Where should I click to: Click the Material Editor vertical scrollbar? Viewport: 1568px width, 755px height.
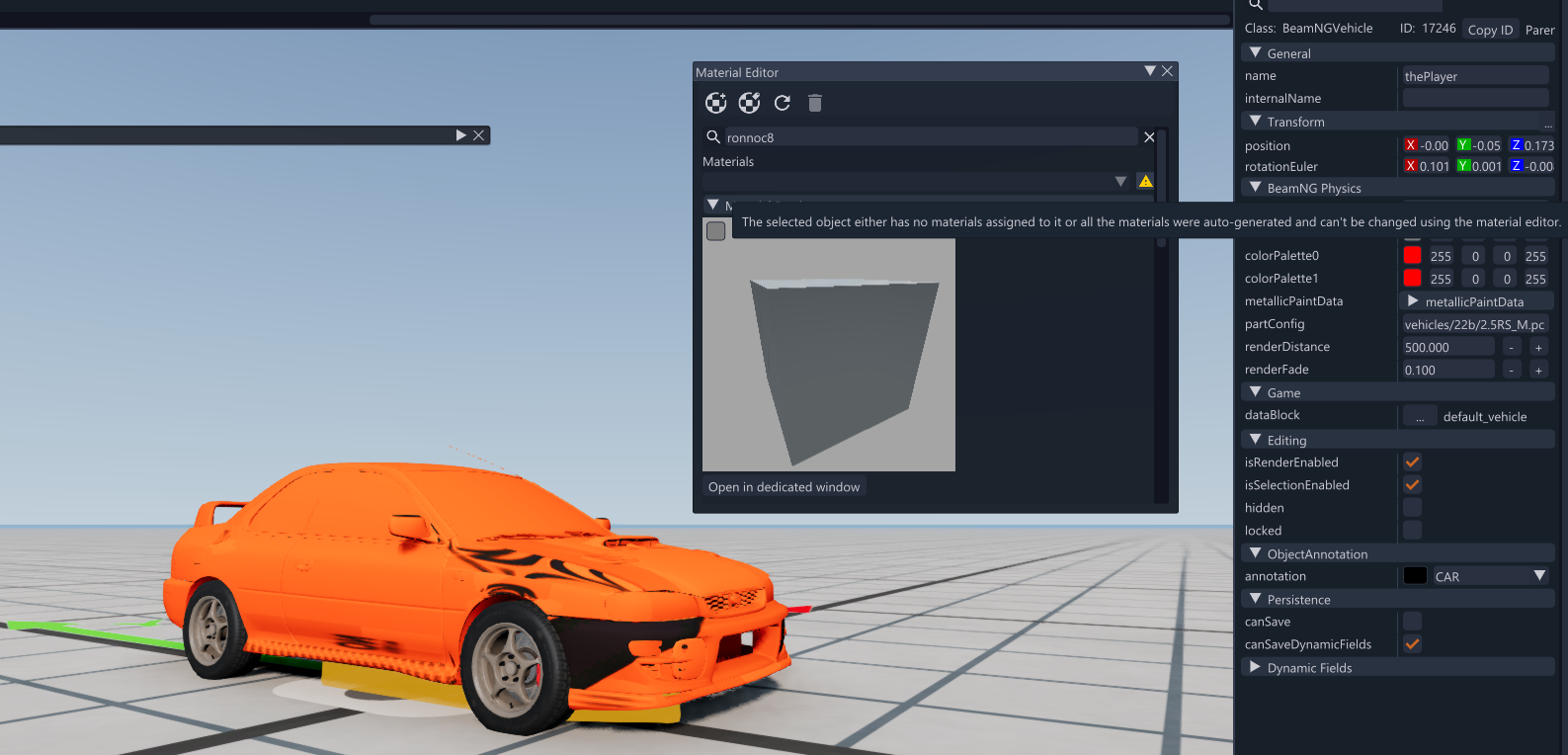[x=1161, y=188]
